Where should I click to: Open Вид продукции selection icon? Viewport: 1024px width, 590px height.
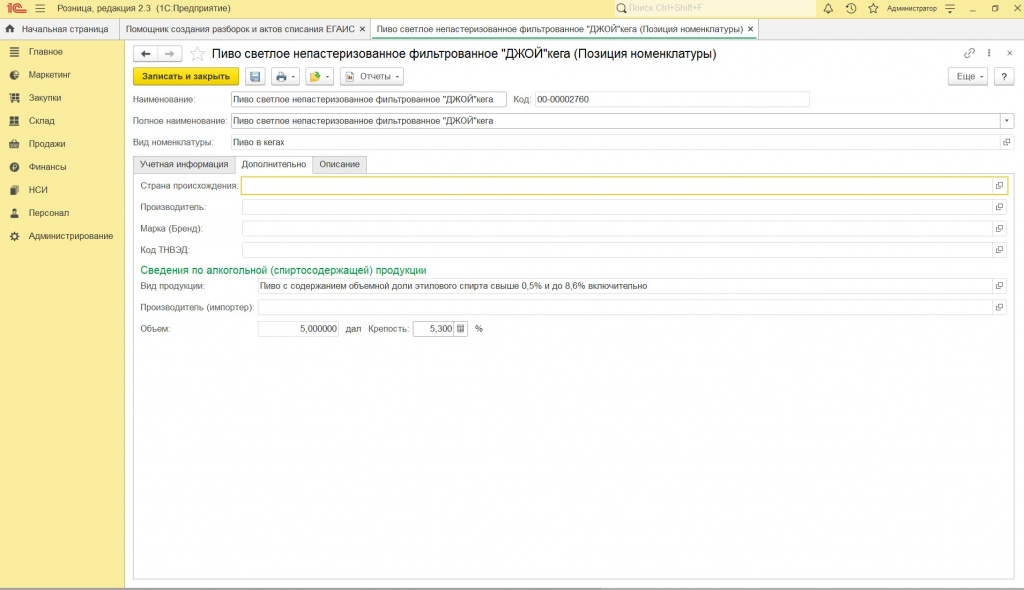[999, 286]
